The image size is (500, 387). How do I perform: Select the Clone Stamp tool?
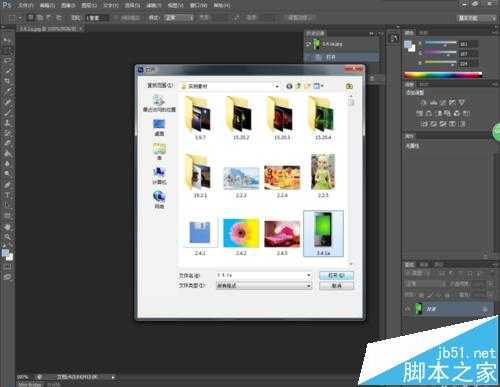(7, 123)
